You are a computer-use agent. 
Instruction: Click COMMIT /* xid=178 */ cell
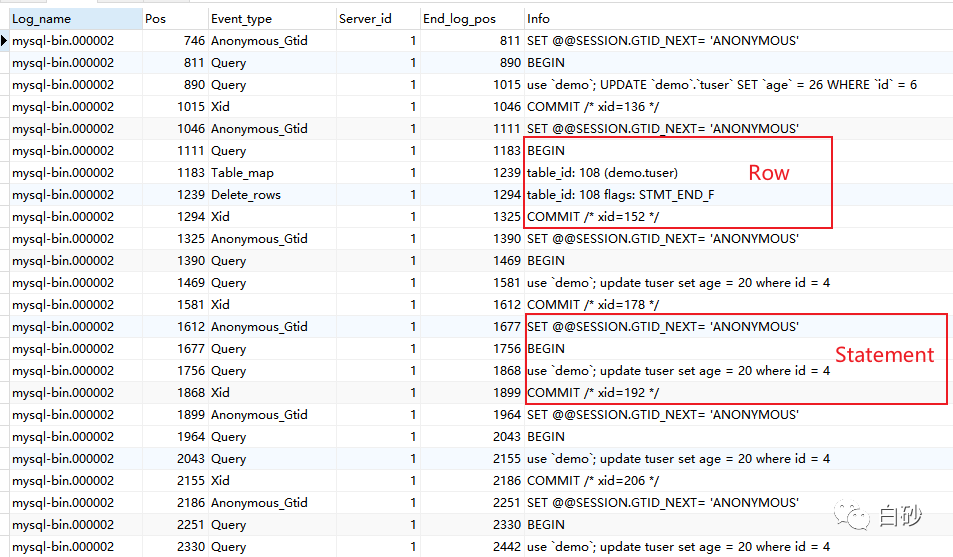tap(738, 305)
